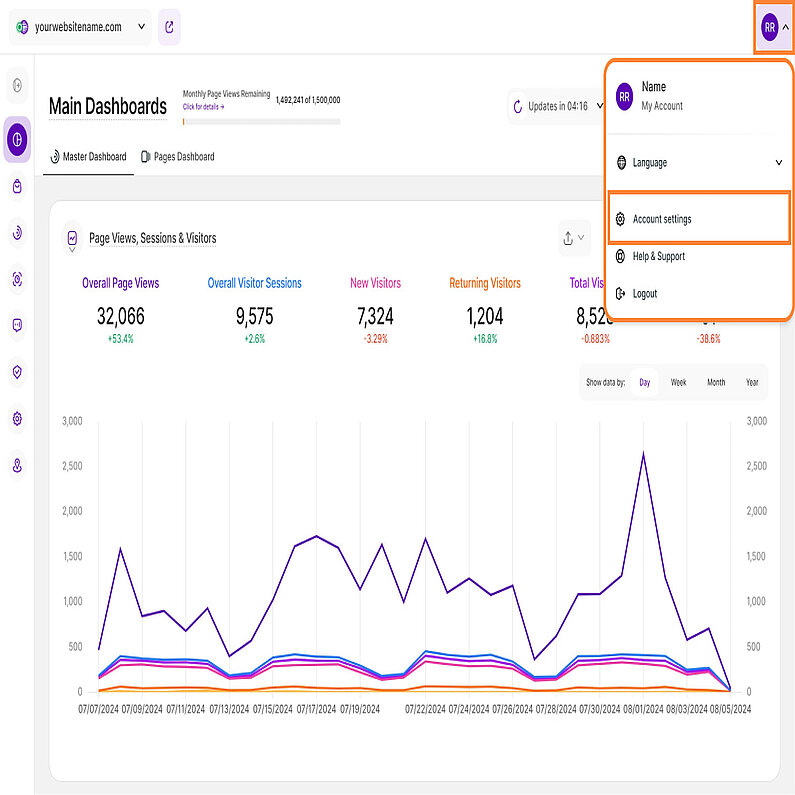The image size is (795, 795).
Task: Switch to the Pages Dashboard tab
Action: click(x=177, y=157)
